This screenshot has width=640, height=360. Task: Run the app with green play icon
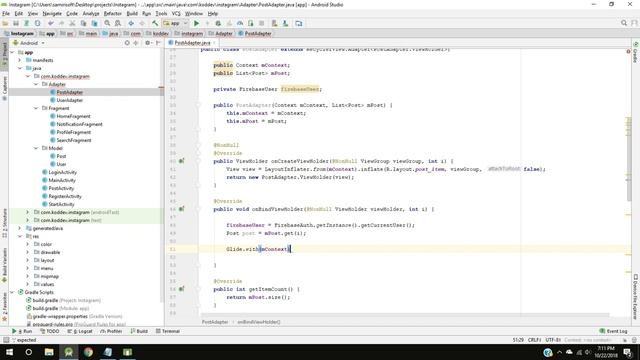click(x=196, y=23)
